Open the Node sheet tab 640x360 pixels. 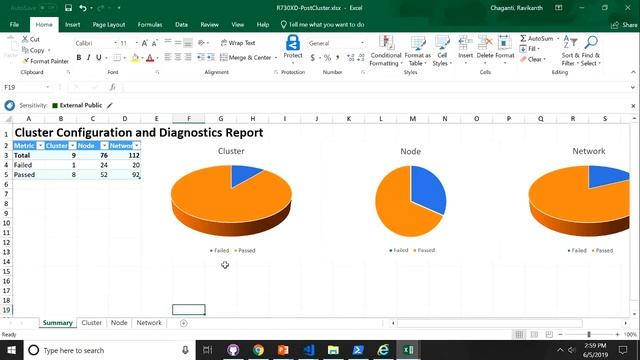[119, 322]
